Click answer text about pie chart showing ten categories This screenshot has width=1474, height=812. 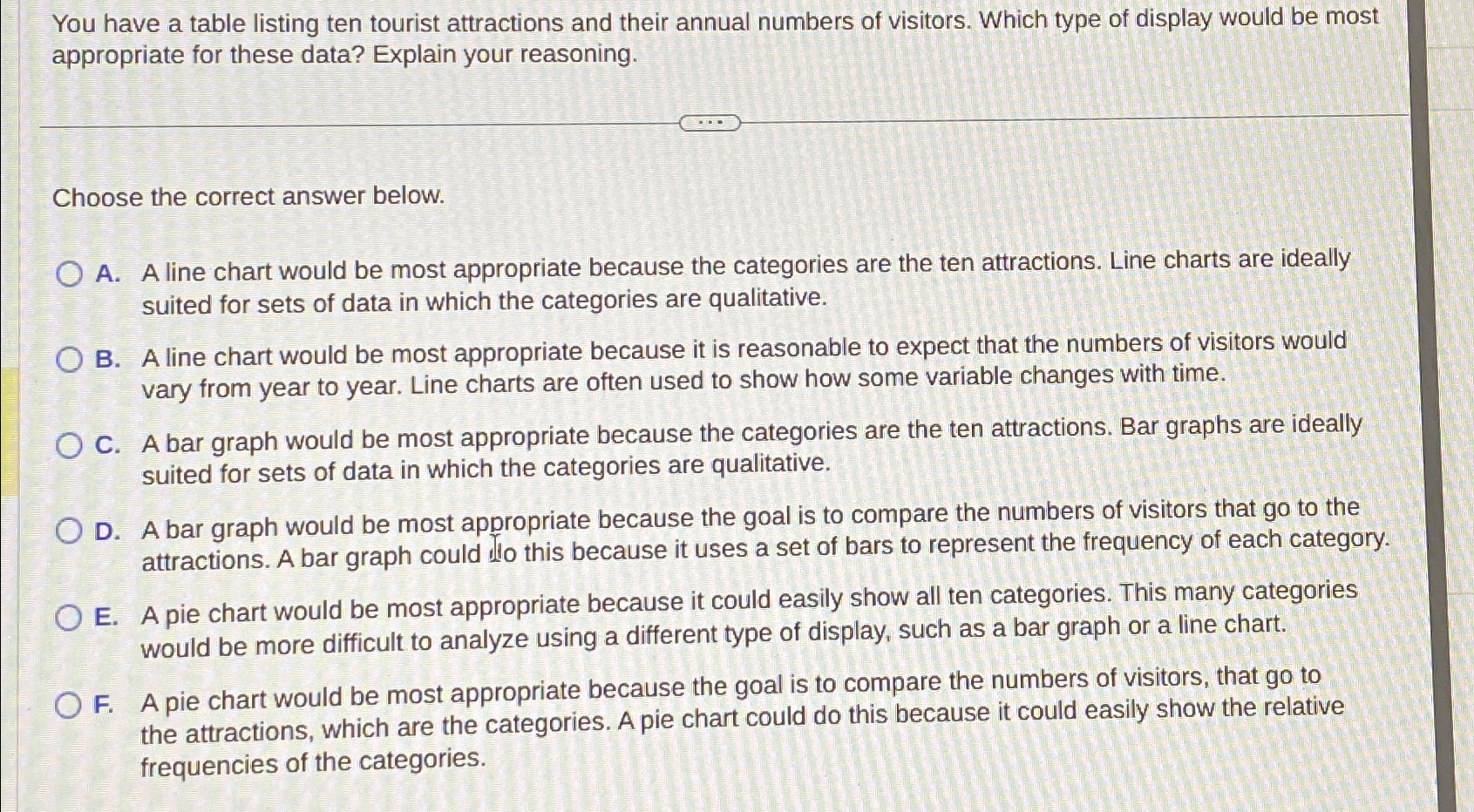(750, 619)
